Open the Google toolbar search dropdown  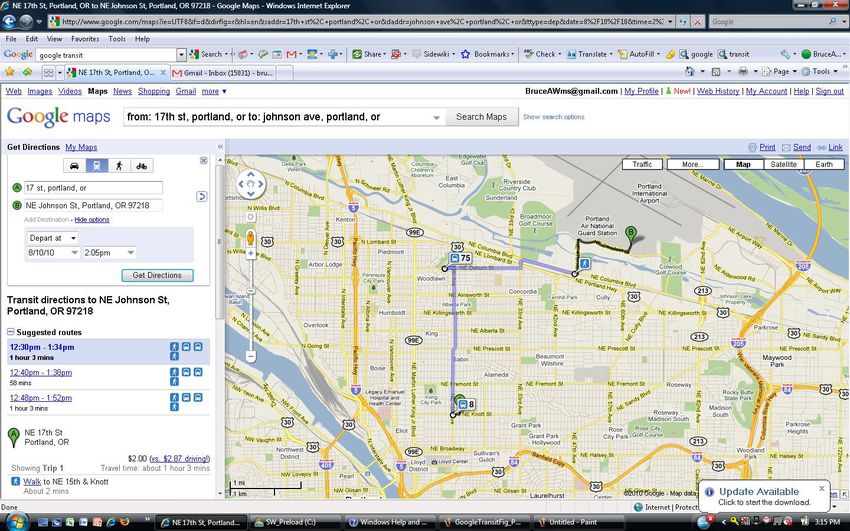(181, 55)
